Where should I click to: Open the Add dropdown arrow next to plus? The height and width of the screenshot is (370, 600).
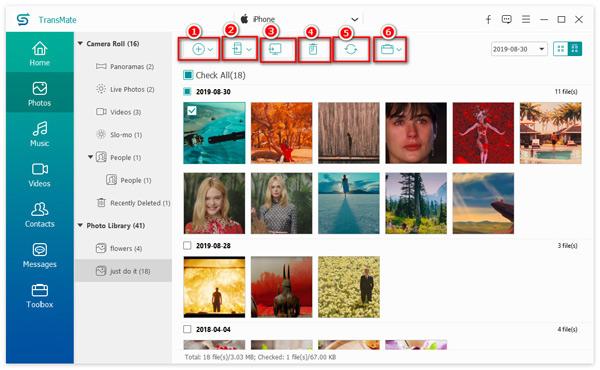point(210,50)
